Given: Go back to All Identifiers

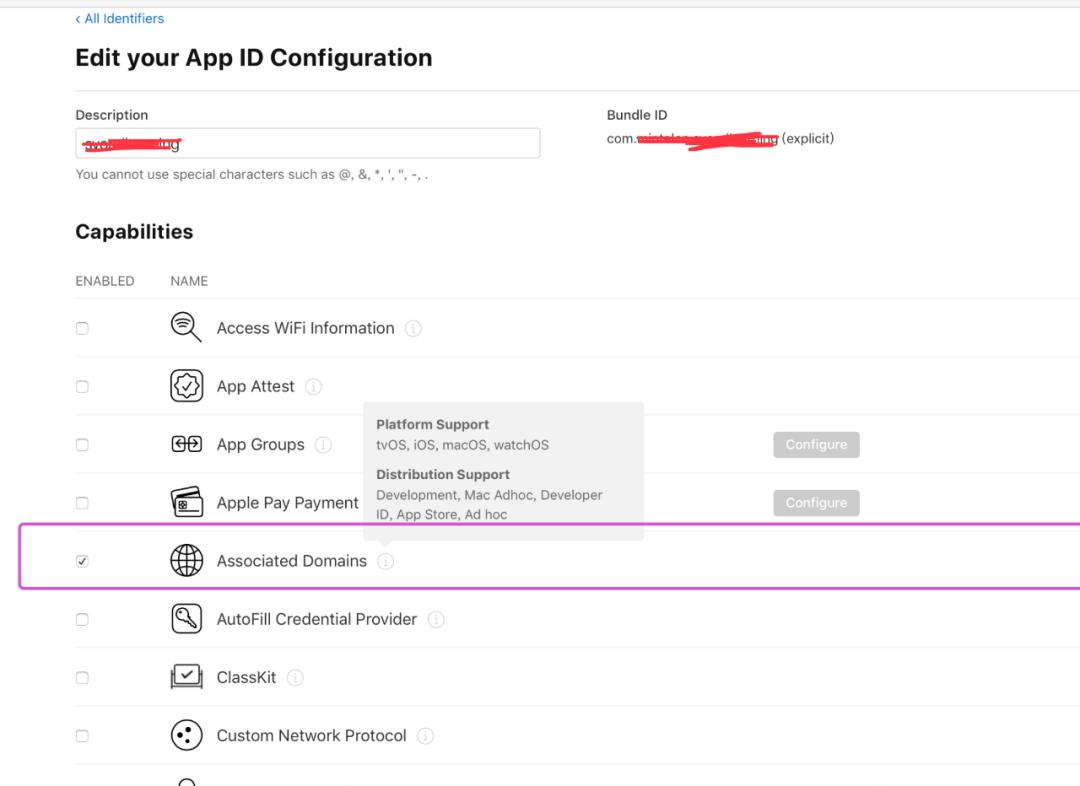Looking at the screenshot, I should (x=120, y=18).
